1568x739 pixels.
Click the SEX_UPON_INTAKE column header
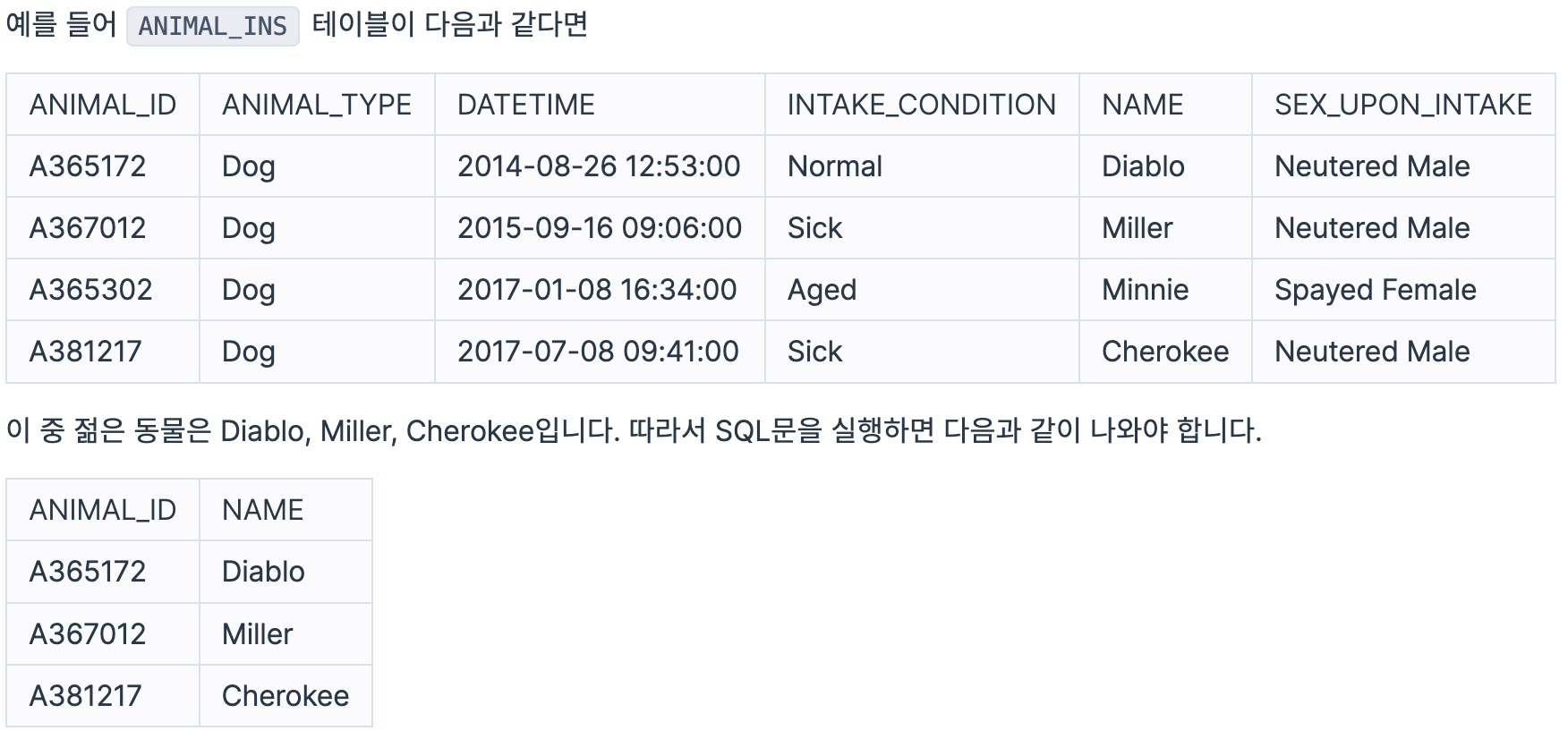click(x=1403, y=105)
